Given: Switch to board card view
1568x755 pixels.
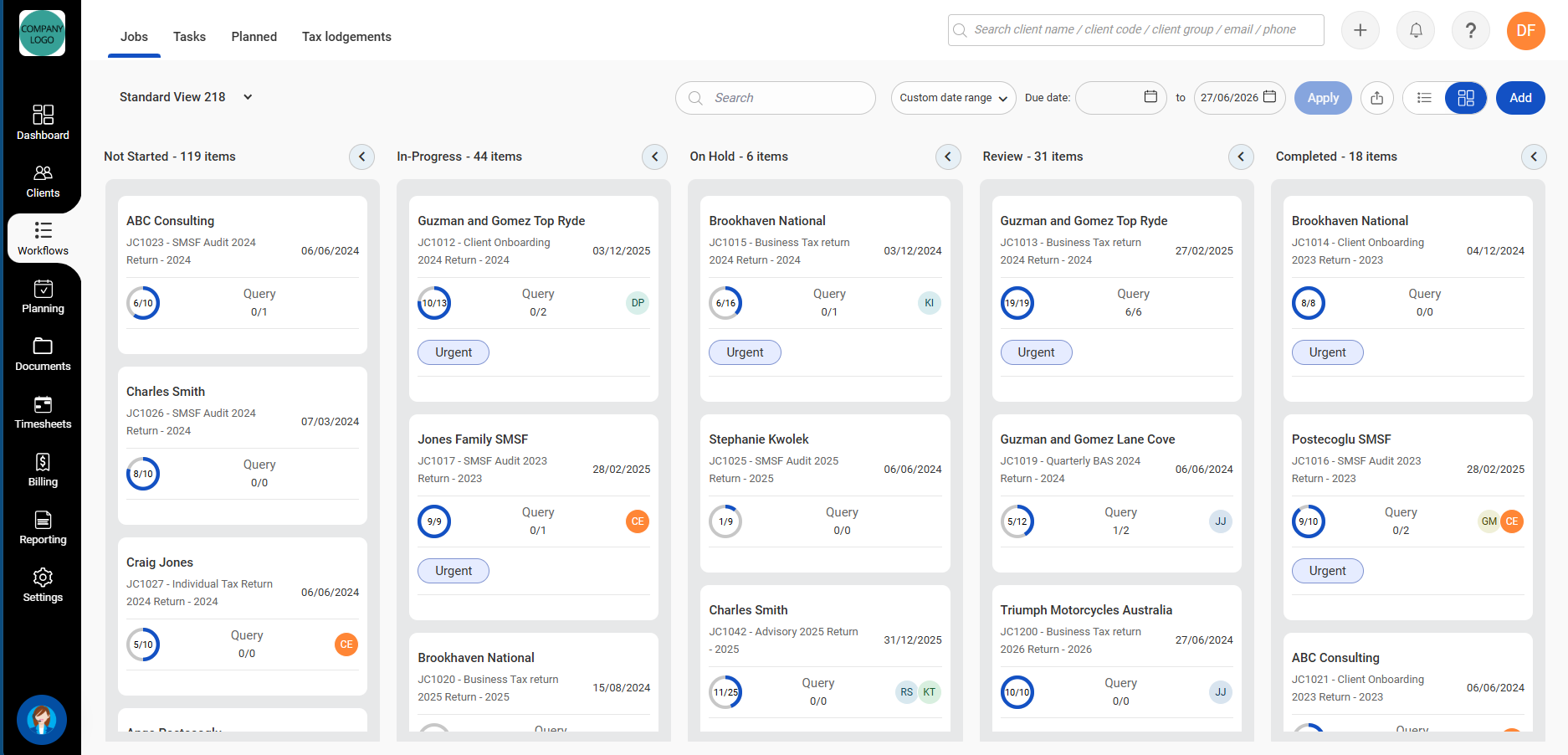Looking at the screenshot, I should (x=1466, y=98).
